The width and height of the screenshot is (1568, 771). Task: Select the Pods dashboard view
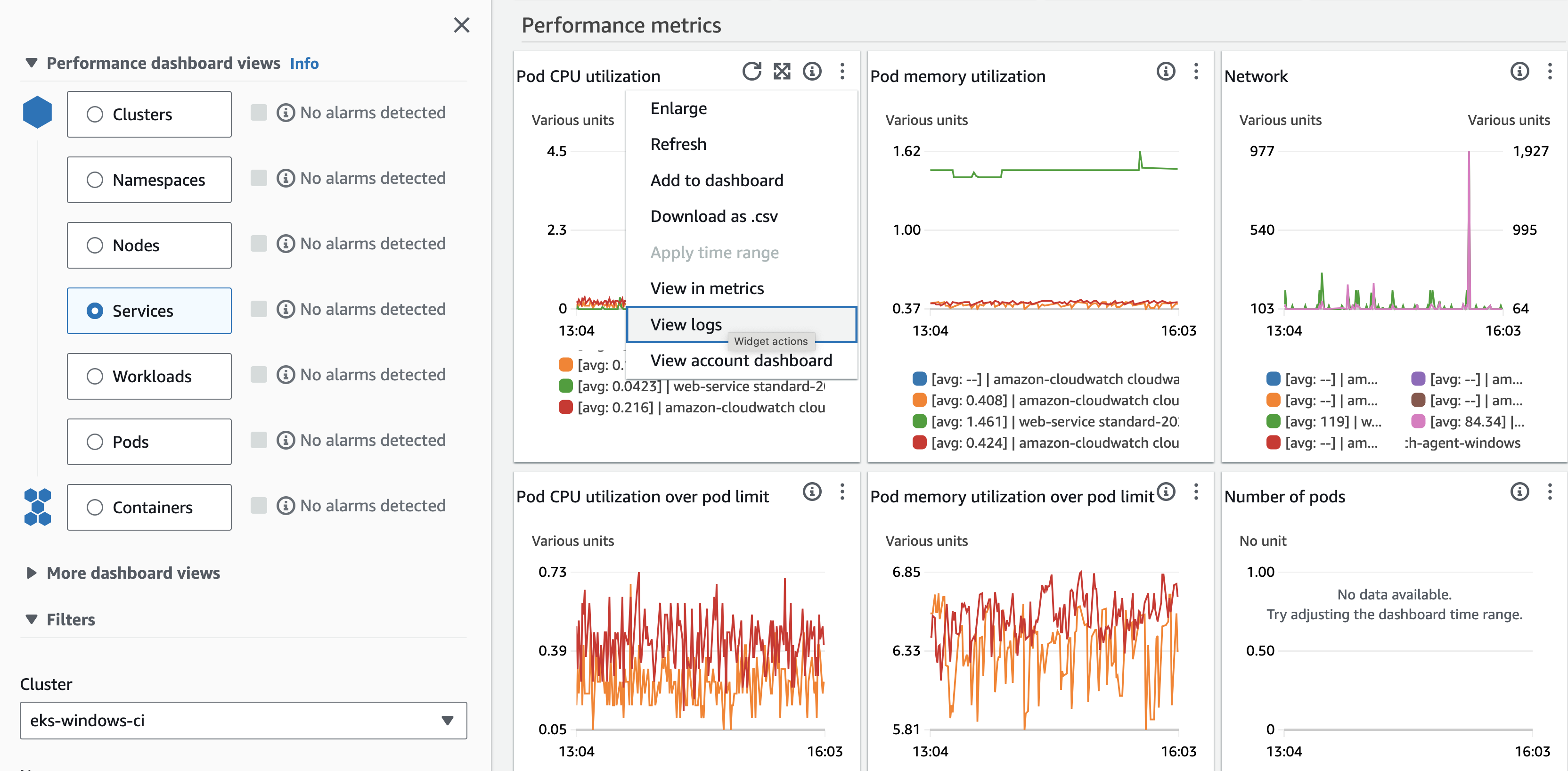point(95,442)
